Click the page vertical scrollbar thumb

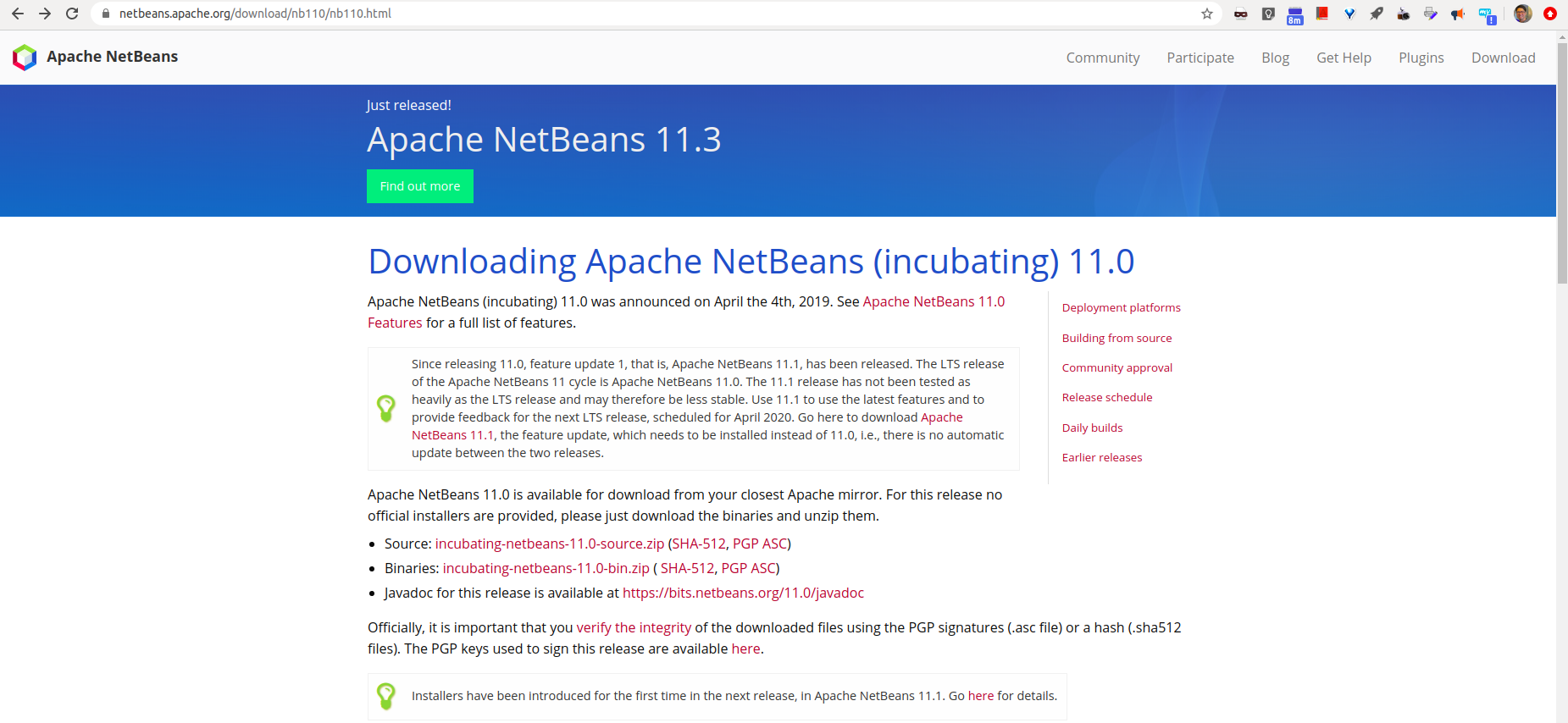[x=1562, y=163]
